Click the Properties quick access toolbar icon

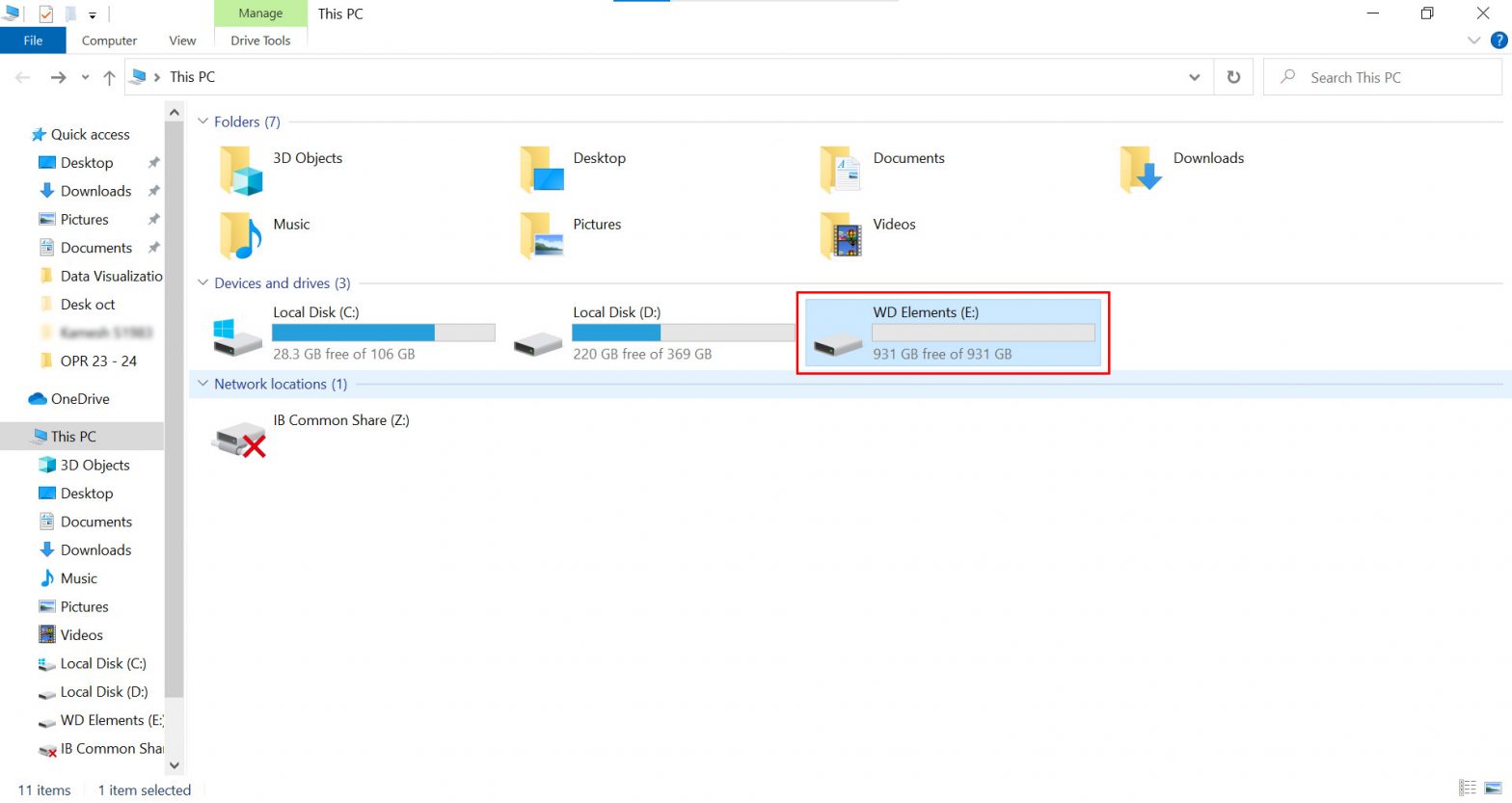[x=45, y=13]
